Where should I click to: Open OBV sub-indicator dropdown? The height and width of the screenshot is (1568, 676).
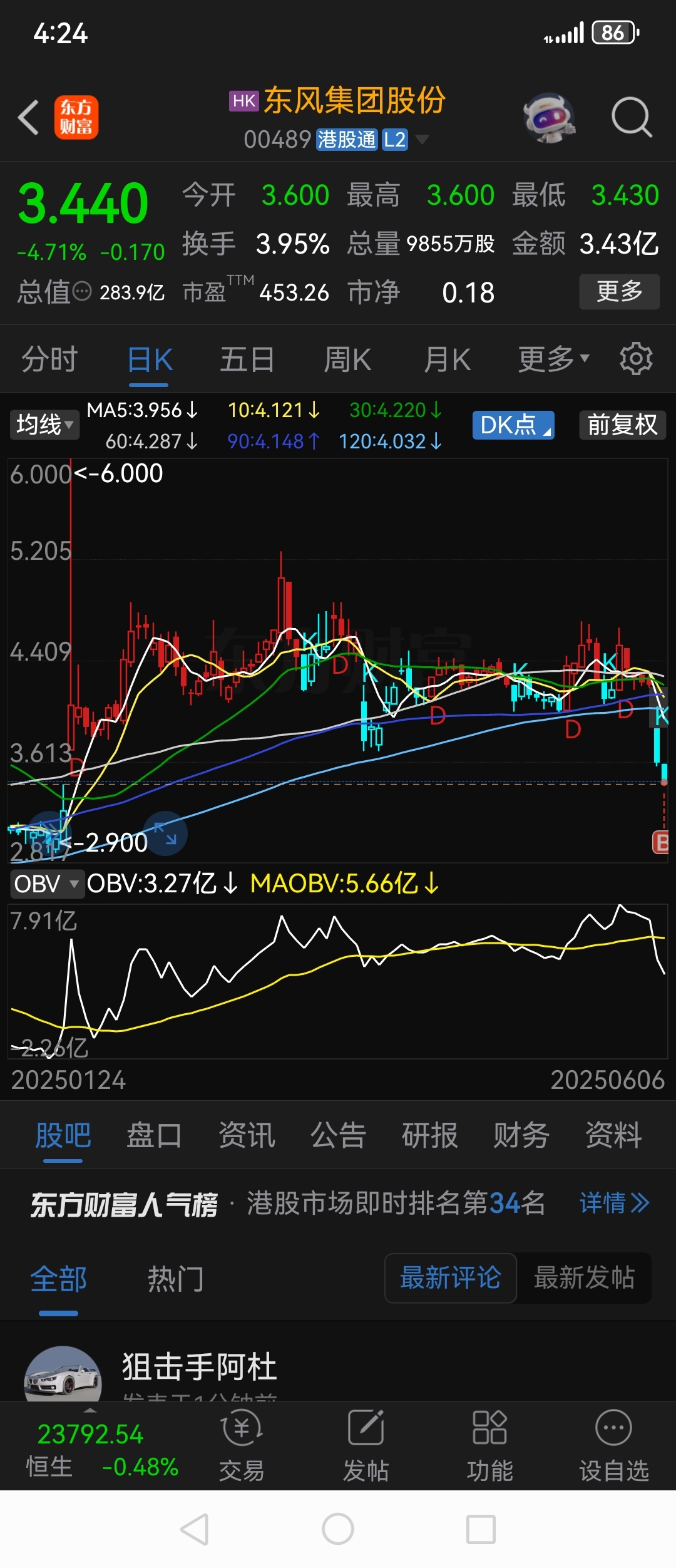click(46, 884)
